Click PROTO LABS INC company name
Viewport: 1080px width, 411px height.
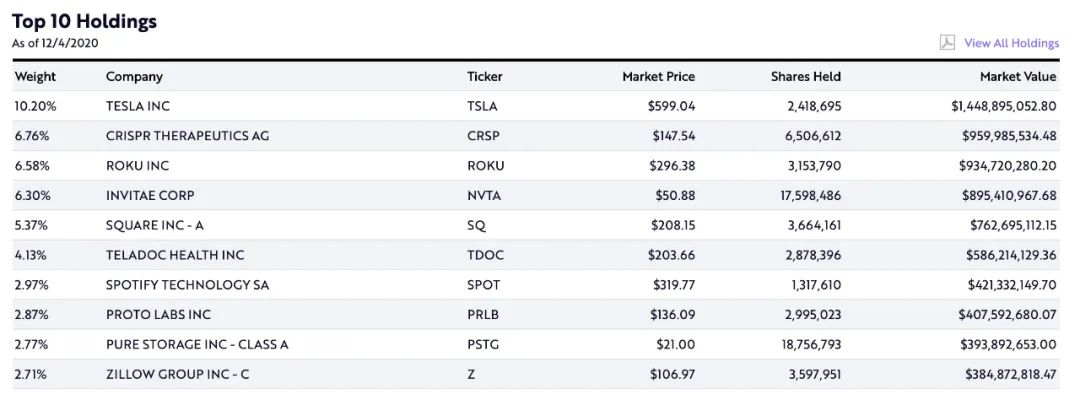[x=158, y=315]
